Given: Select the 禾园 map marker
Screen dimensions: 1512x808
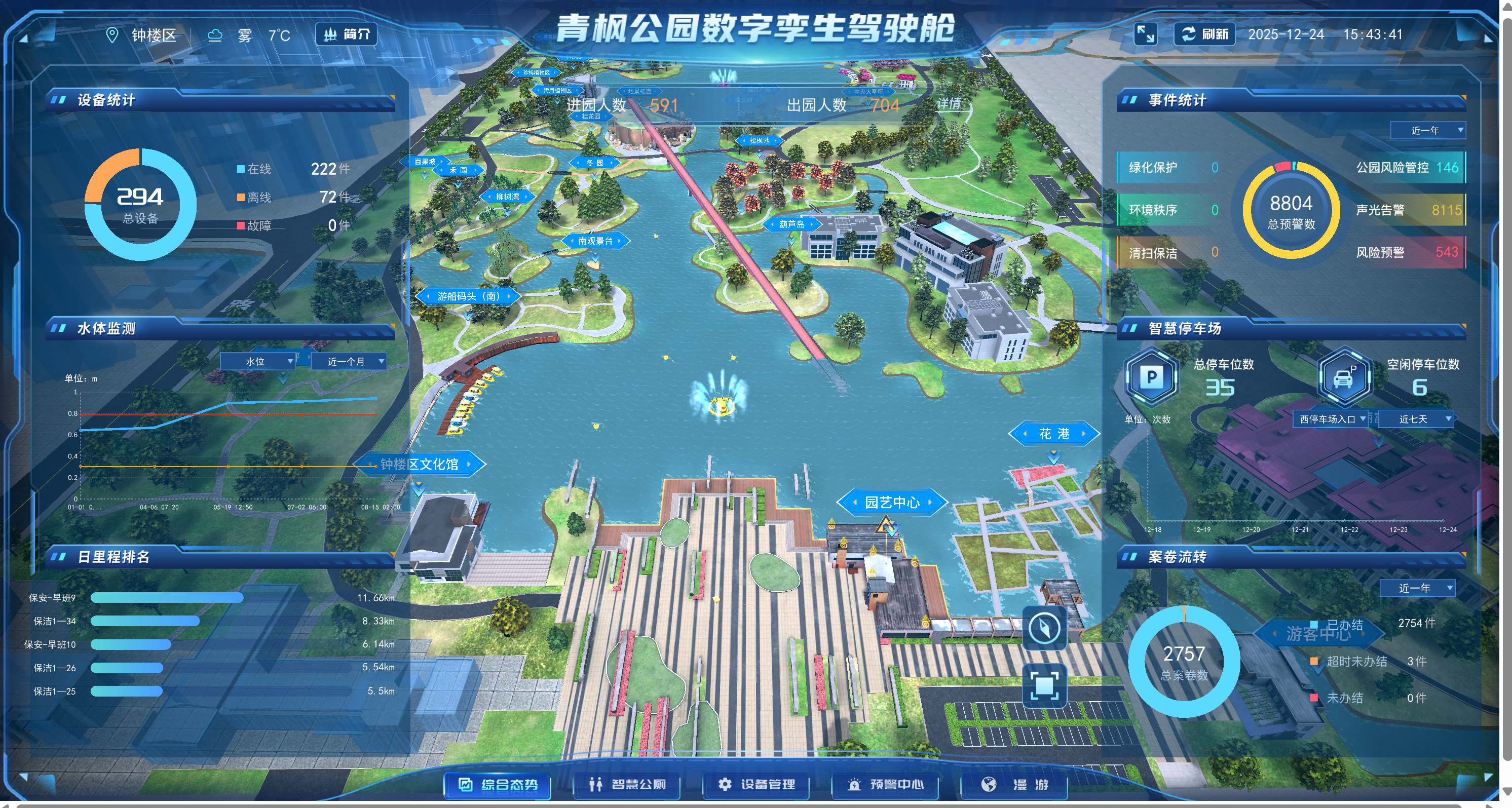Looking at the screenshot, I should point(458,170).
